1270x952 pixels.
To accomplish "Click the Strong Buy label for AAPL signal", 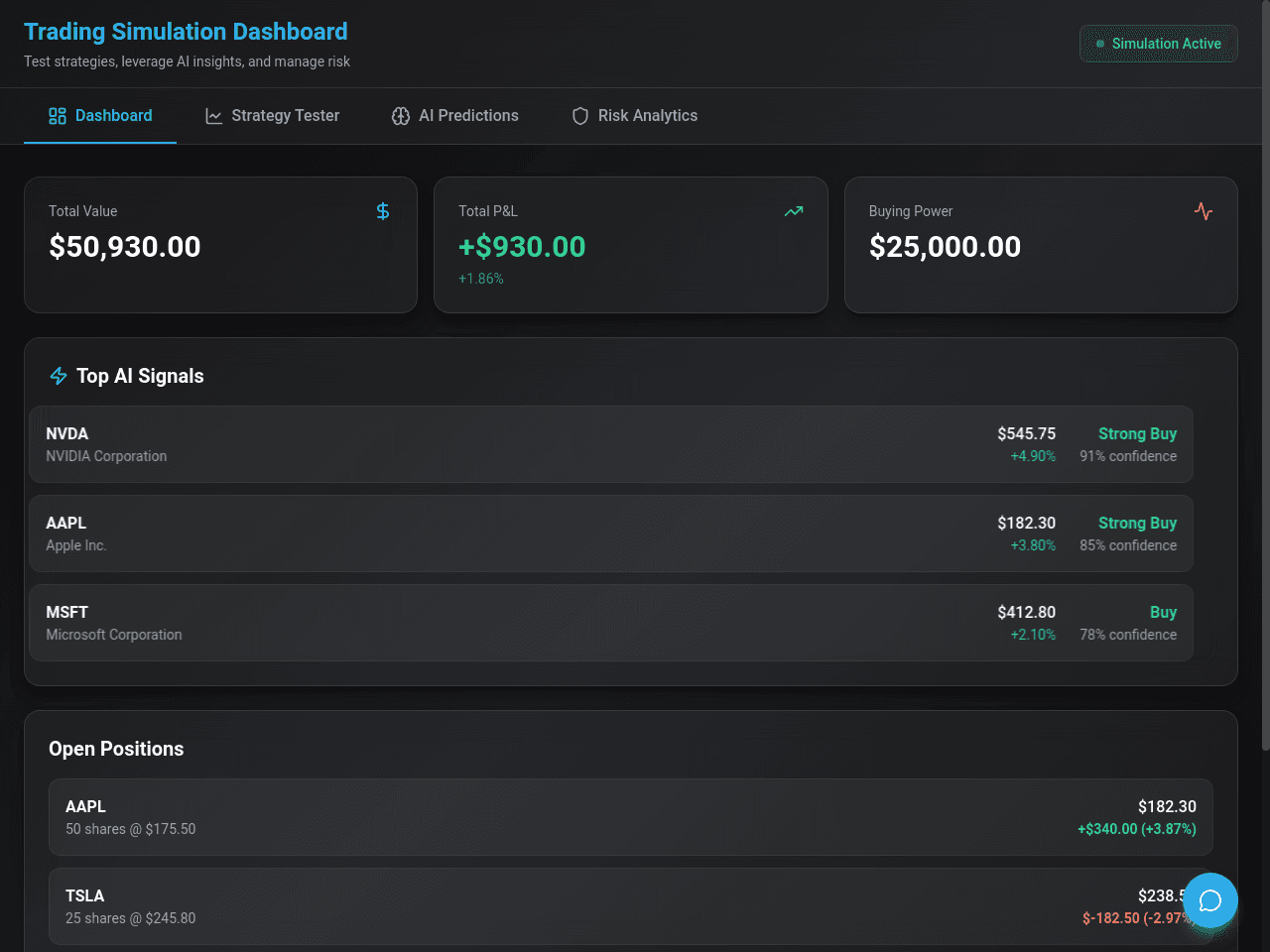I will tap(1137, 523).
